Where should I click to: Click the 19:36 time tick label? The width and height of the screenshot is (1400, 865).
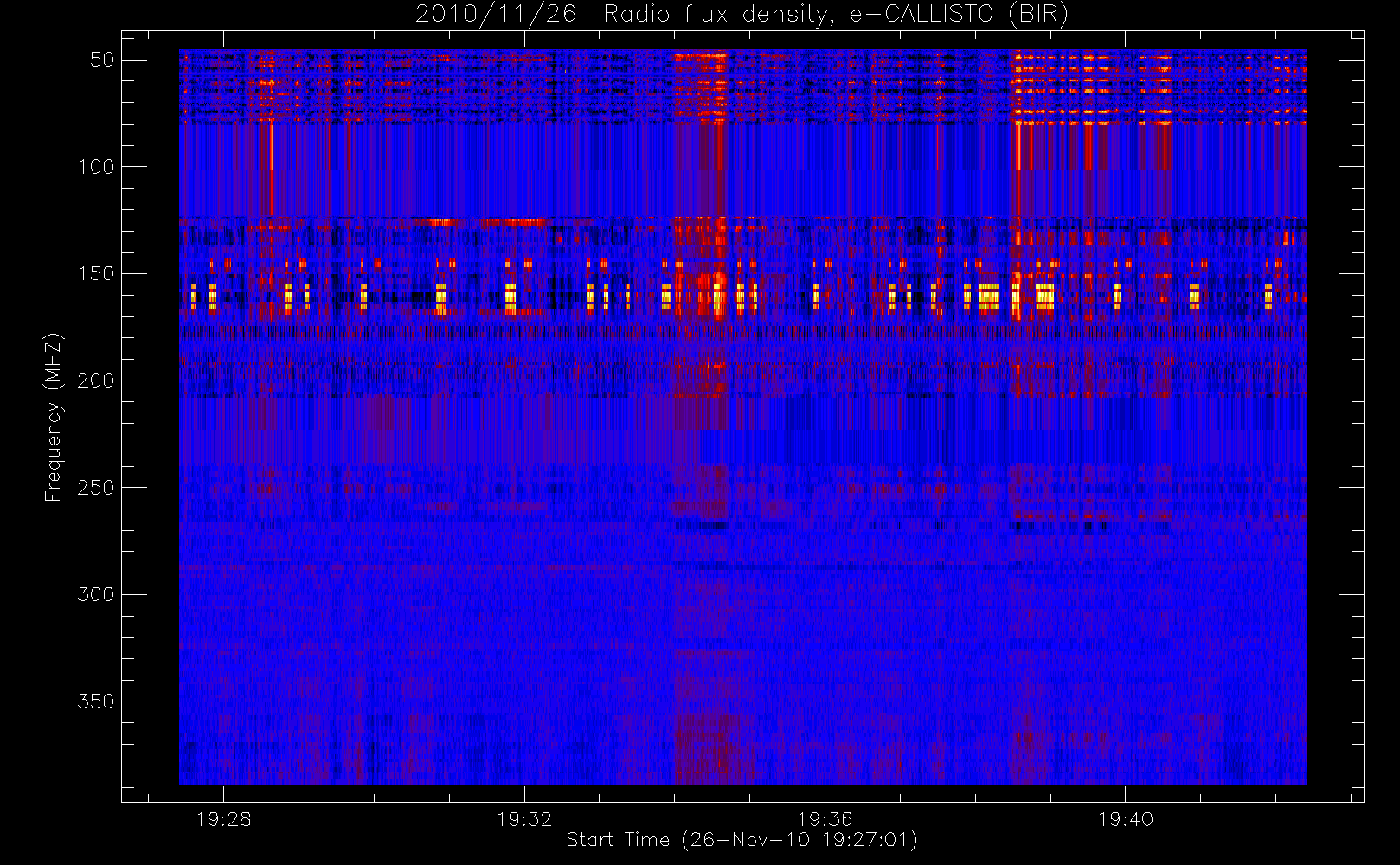click(825, 819)
